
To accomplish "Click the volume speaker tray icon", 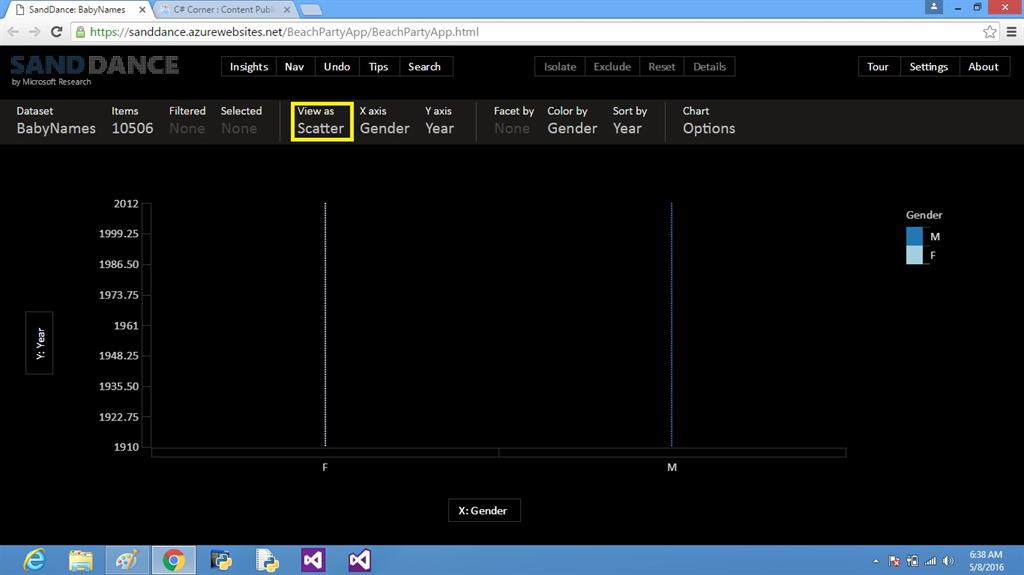I will click(x=948, y=561).
